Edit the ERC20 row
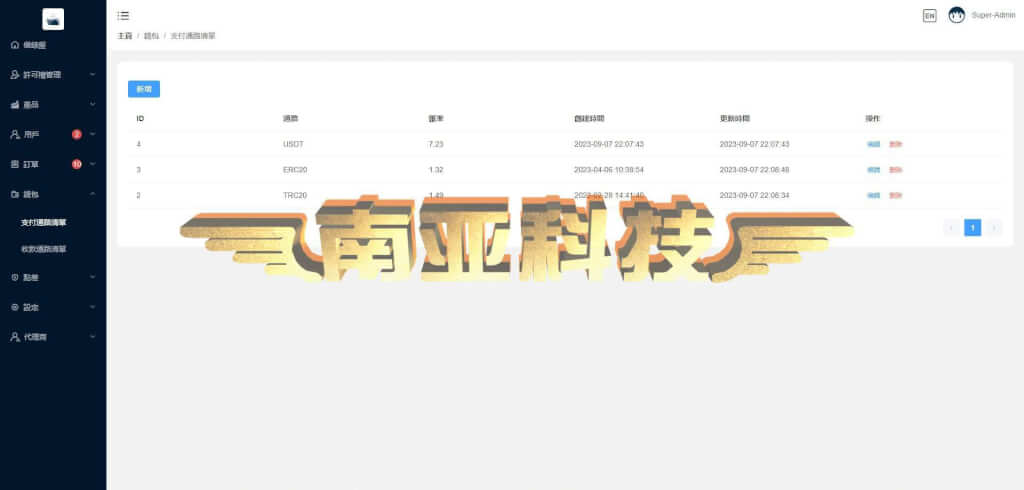The image size is (1024, 490). (x=873, y=170)
